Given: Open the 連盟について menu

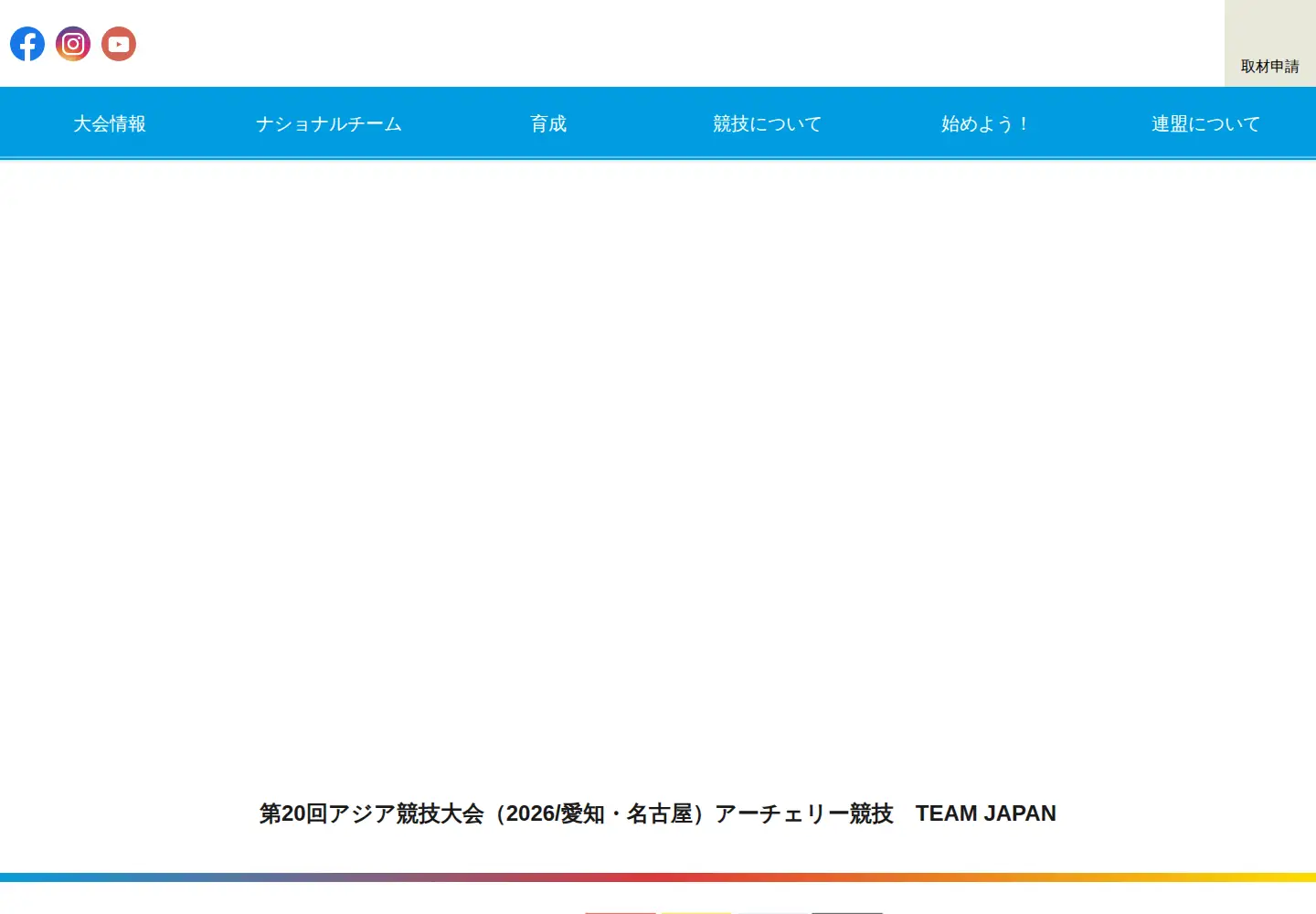Looking at the screenshot, I should (1206, 123).
